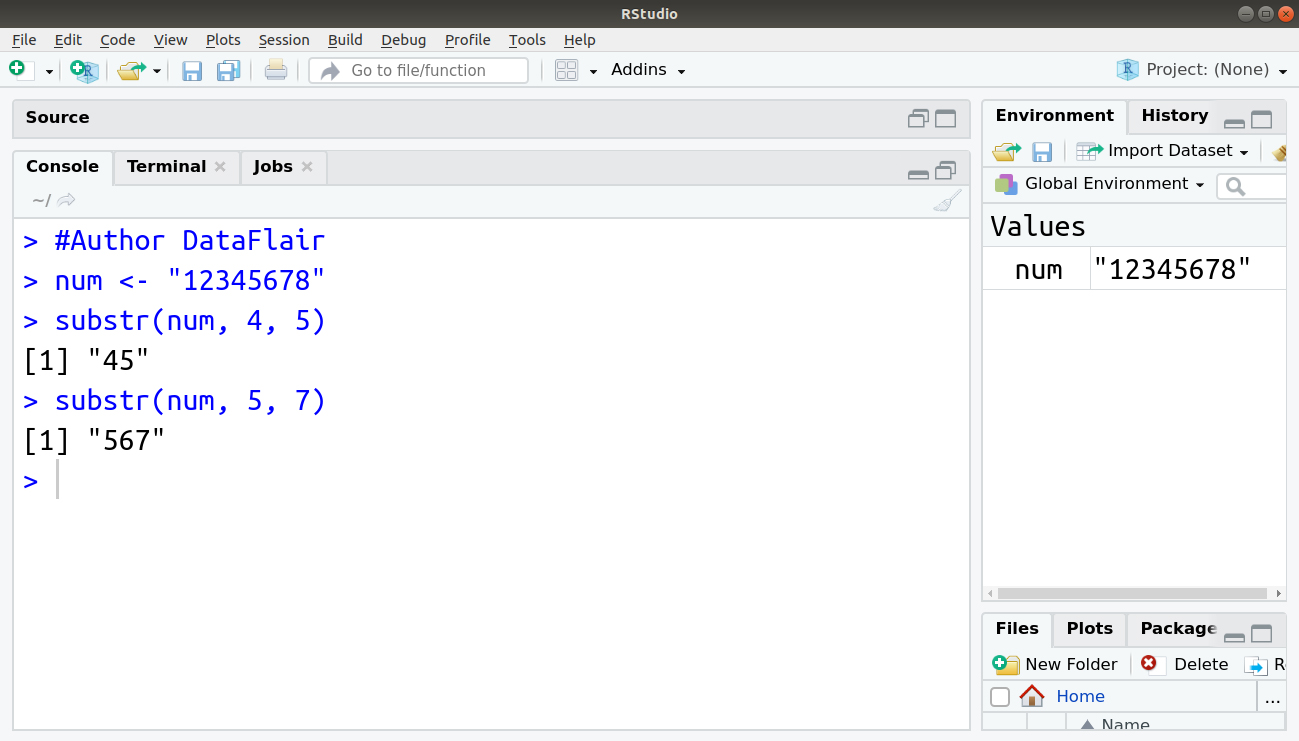1299x741 pixels.
Task: Close the Jobs tab
Action: [307, 167]
